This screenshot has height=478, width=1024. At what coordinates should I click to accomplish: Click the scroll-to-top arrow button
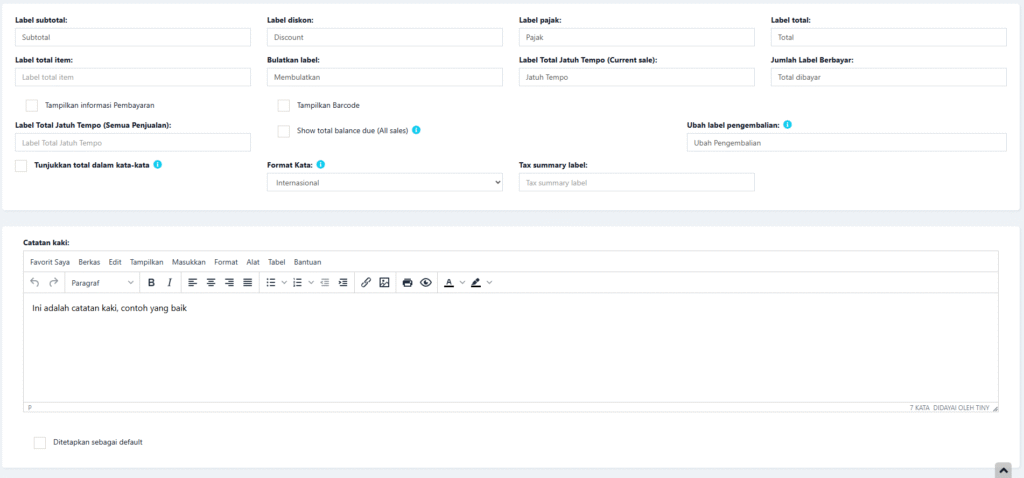[x=1003, y=469]
